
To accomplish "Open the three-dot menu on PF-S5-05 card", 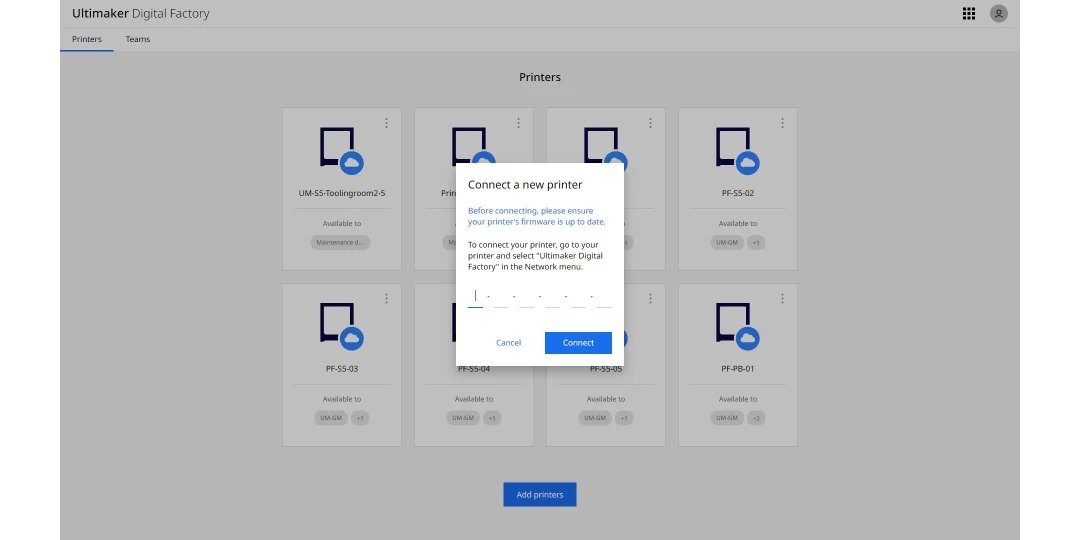I will click(650, 298).
